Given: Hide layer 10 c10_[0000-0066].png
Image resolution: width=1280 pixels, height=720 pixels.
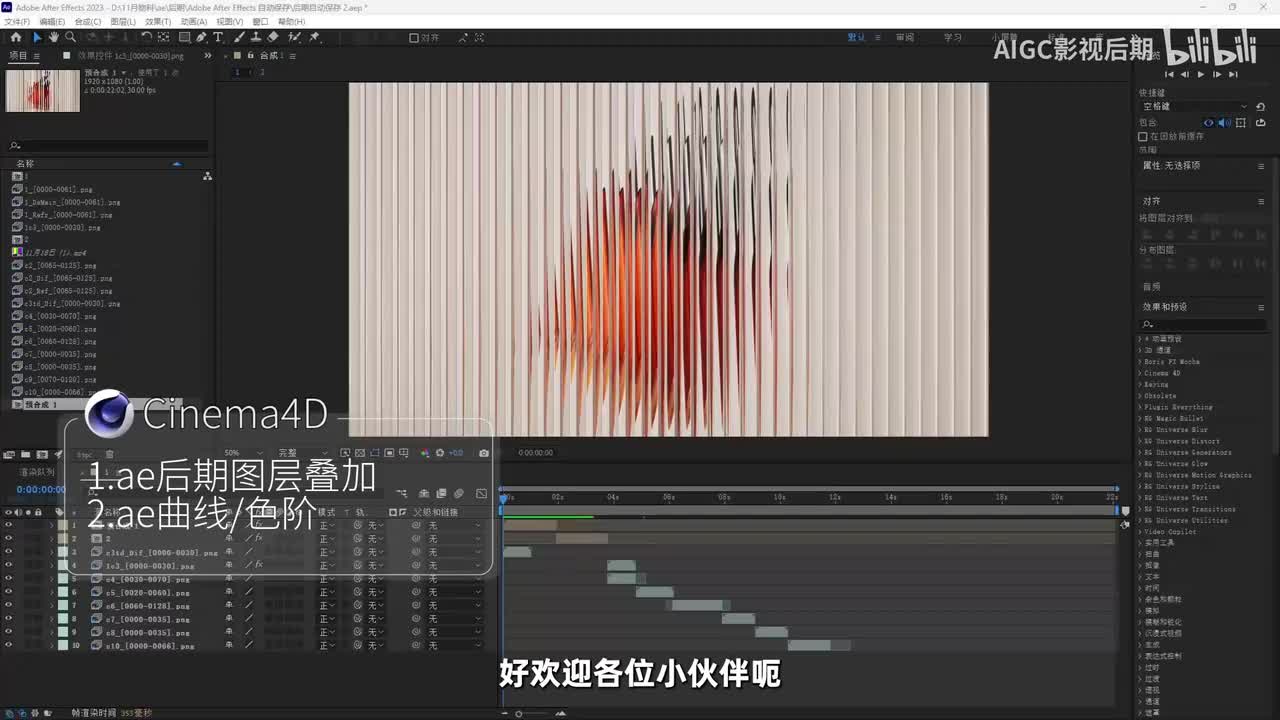Looking at the screenshot, I should 8,645.
